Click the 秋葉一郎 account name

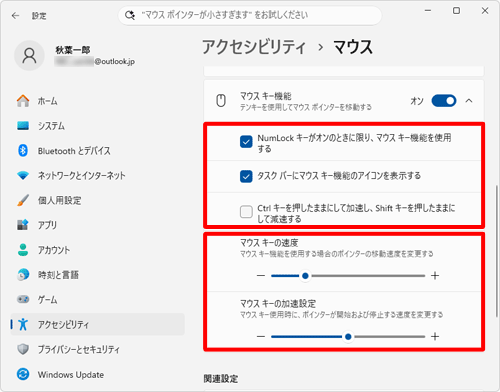tap(73, 50)
